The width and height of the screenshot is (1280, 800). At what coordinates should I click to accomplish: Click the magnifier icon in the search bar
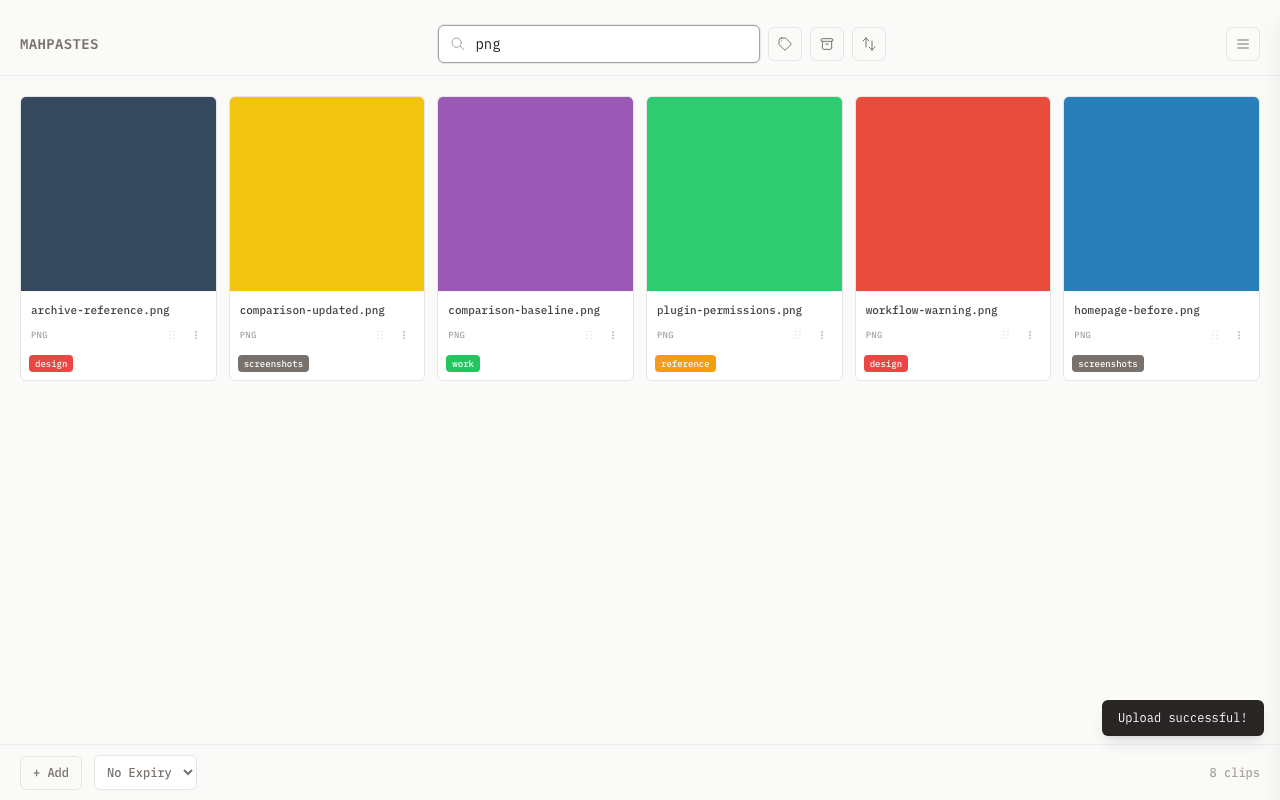pyautogui.click(x=457, y=43)
